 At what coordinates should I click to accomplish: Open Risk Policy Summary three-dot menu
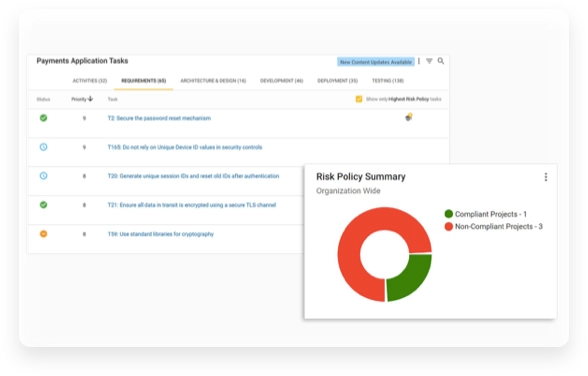tap(546, 177)
